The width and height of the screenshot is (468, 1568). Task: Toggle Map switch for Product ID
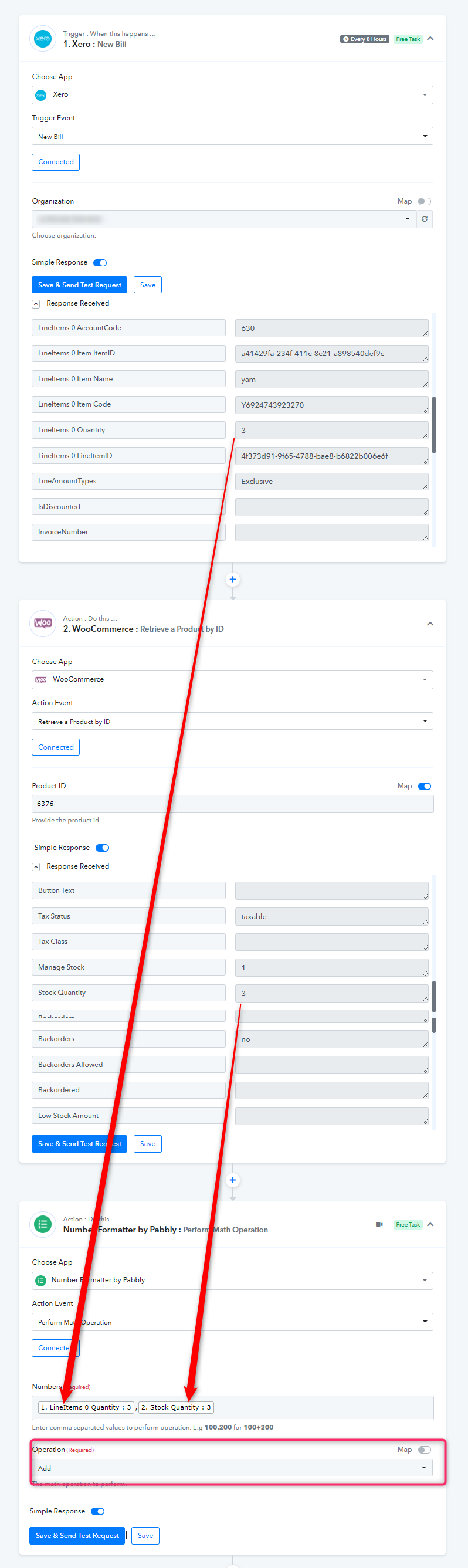(424, 786)
